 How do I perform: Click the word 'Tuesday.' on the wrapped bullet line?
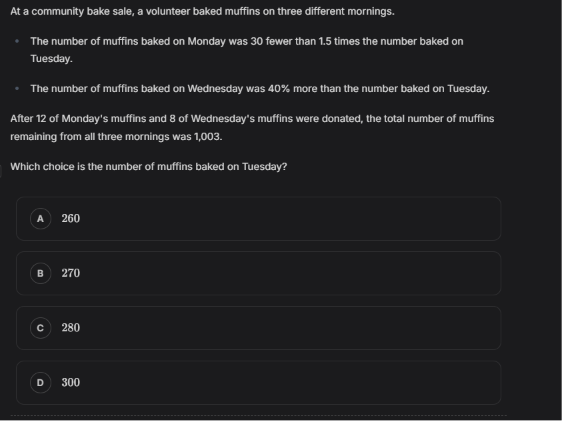tap(51, 59)
